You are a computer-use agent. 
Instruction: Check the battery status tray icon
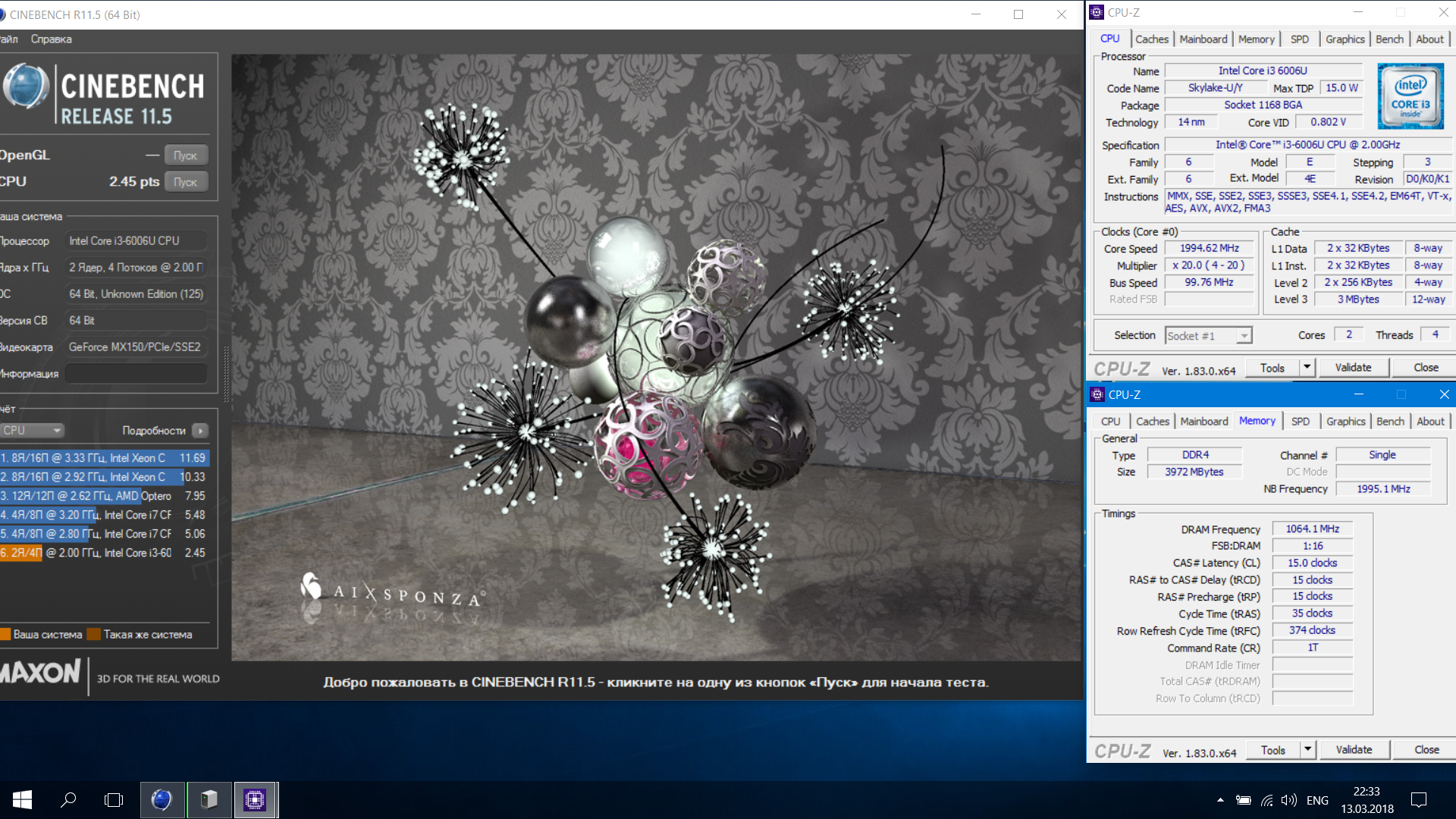click(1244, 800)
